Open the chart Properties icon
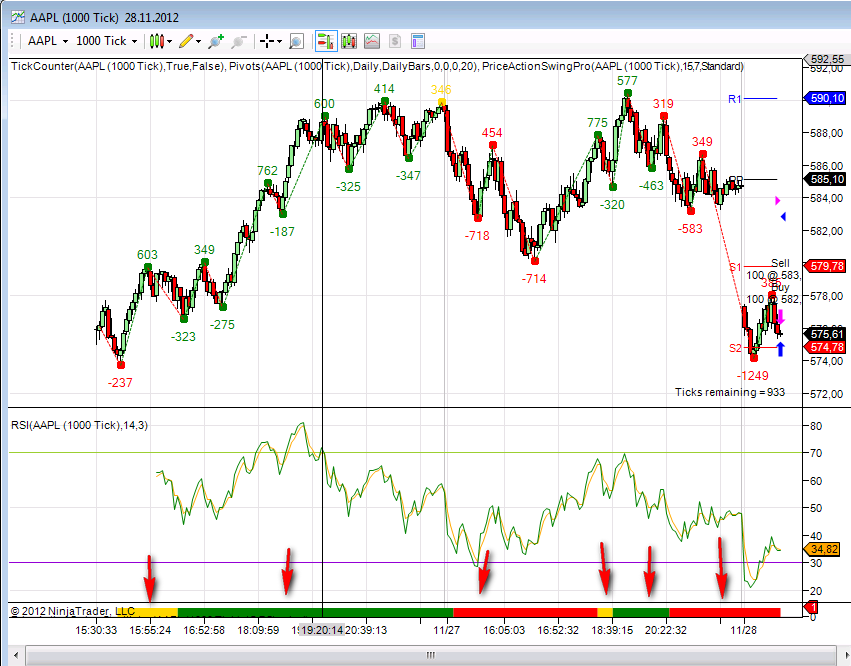The image size is (851, 666). point(418,41)
